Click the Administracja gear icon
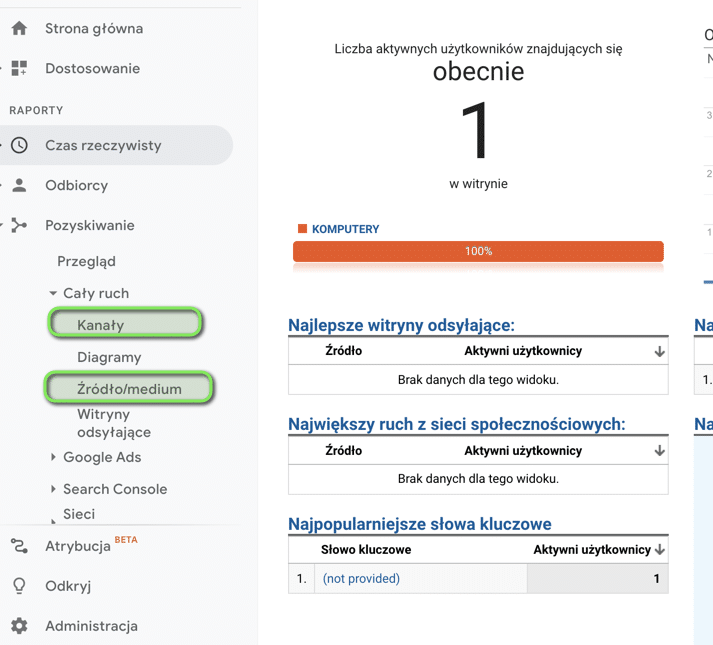The image size is (713, 645). (x=19, y=626)
